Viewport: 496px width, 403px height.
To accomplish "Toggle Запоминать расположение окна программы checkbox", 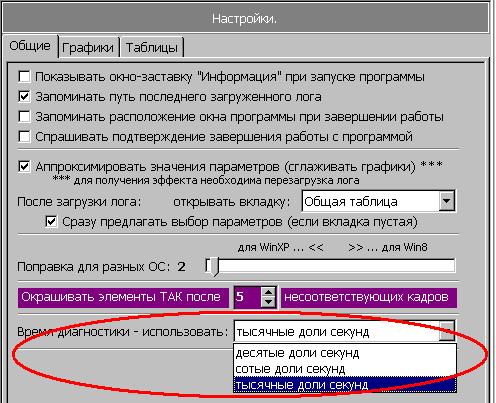I will [x=24, y=116].
